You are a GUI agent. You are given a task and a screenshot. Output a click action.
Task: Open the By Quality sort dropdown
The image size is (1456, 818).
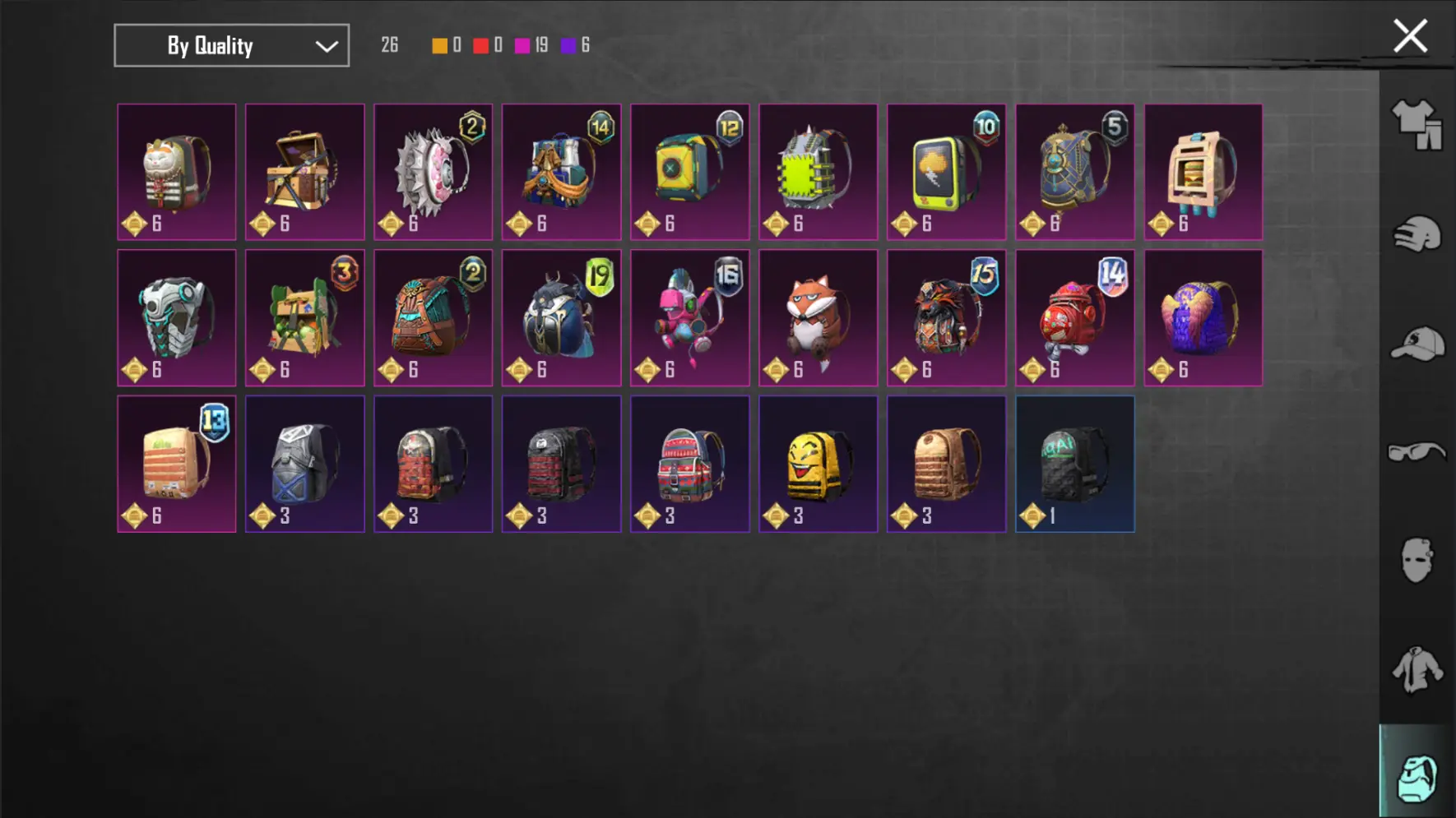point(231,45)
